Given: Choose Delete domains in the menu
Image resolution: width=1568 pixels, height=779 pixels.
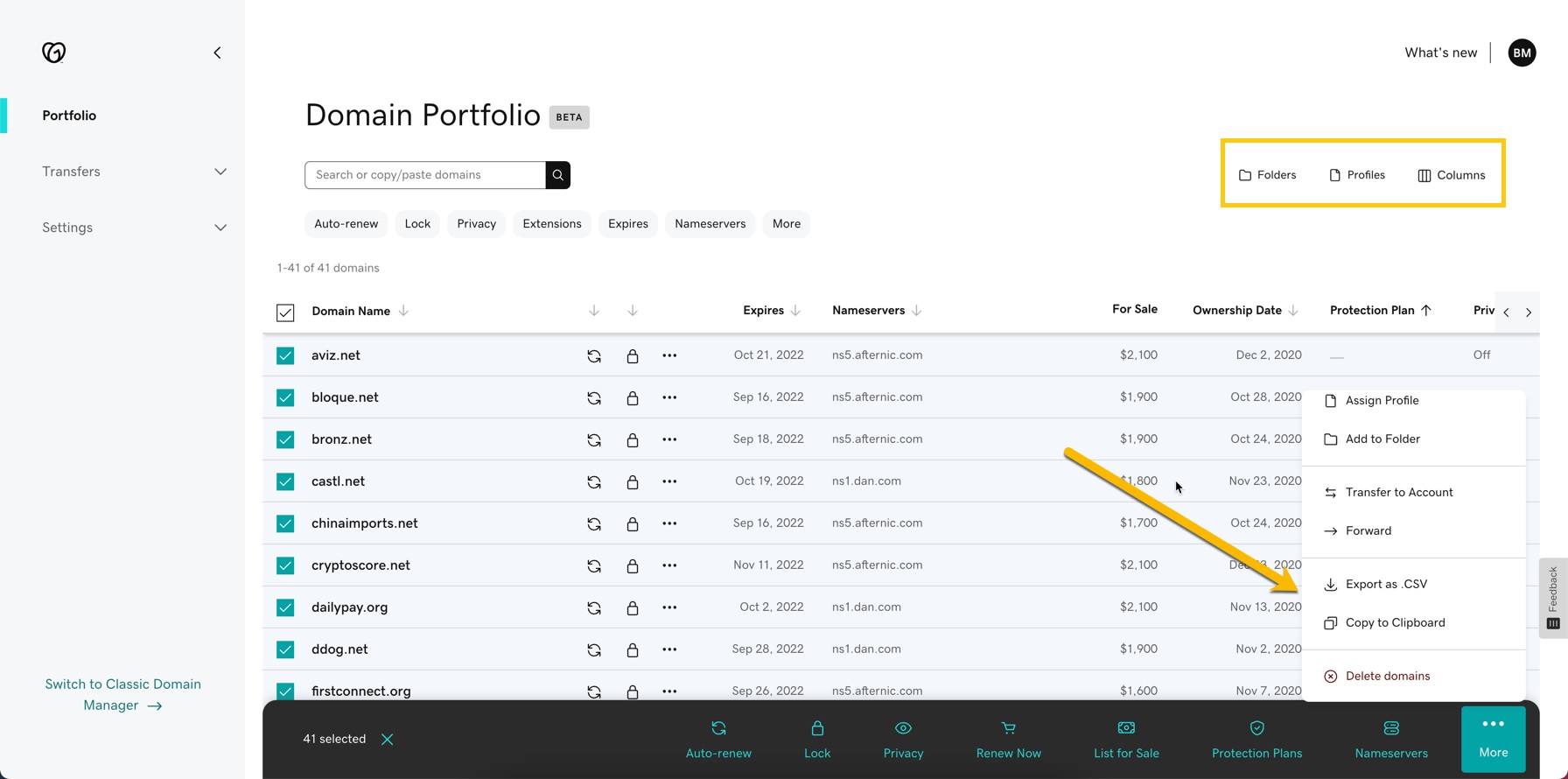Looking at the screenshot, I should [1387, 677].
